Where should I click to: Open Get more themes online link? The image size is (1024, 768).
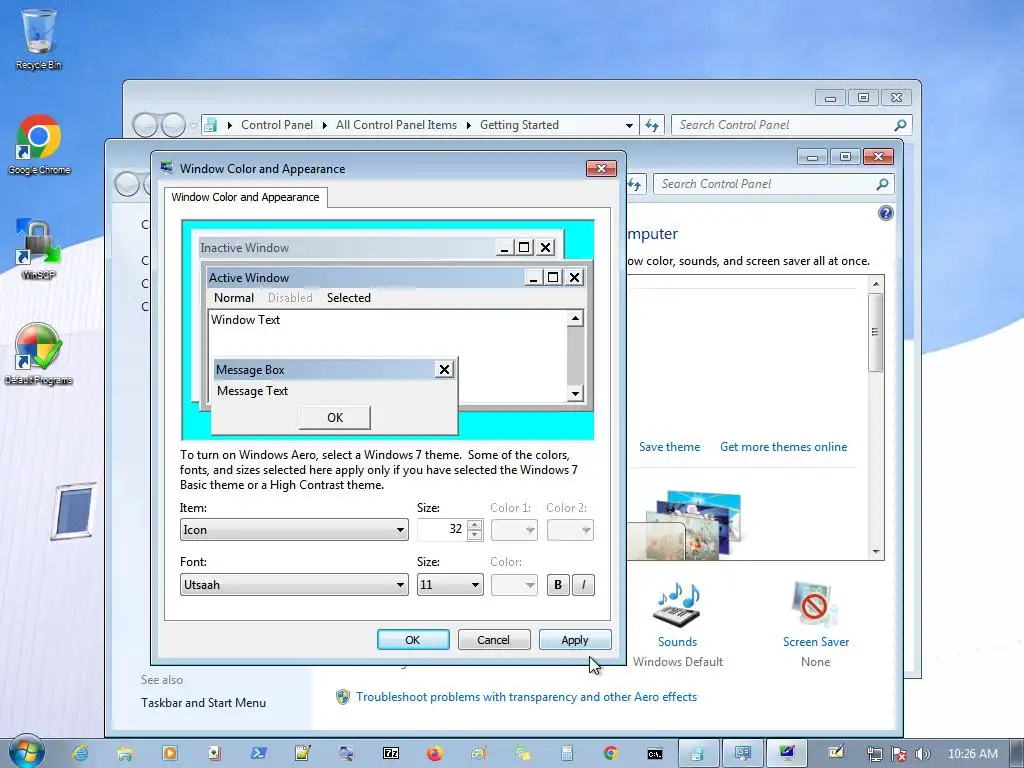784,447
